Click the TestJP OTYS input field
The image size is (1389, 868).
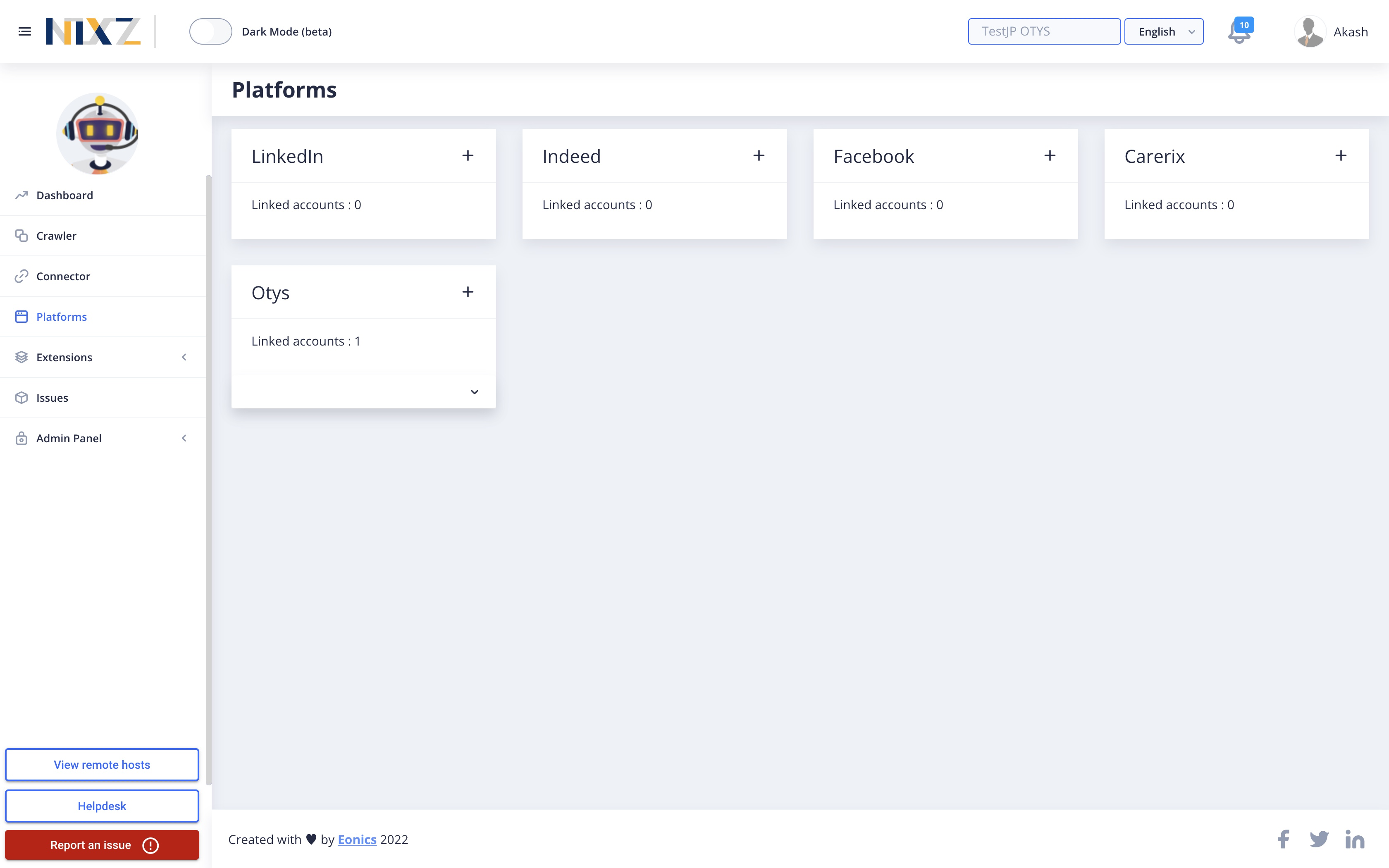(1044, 31)
